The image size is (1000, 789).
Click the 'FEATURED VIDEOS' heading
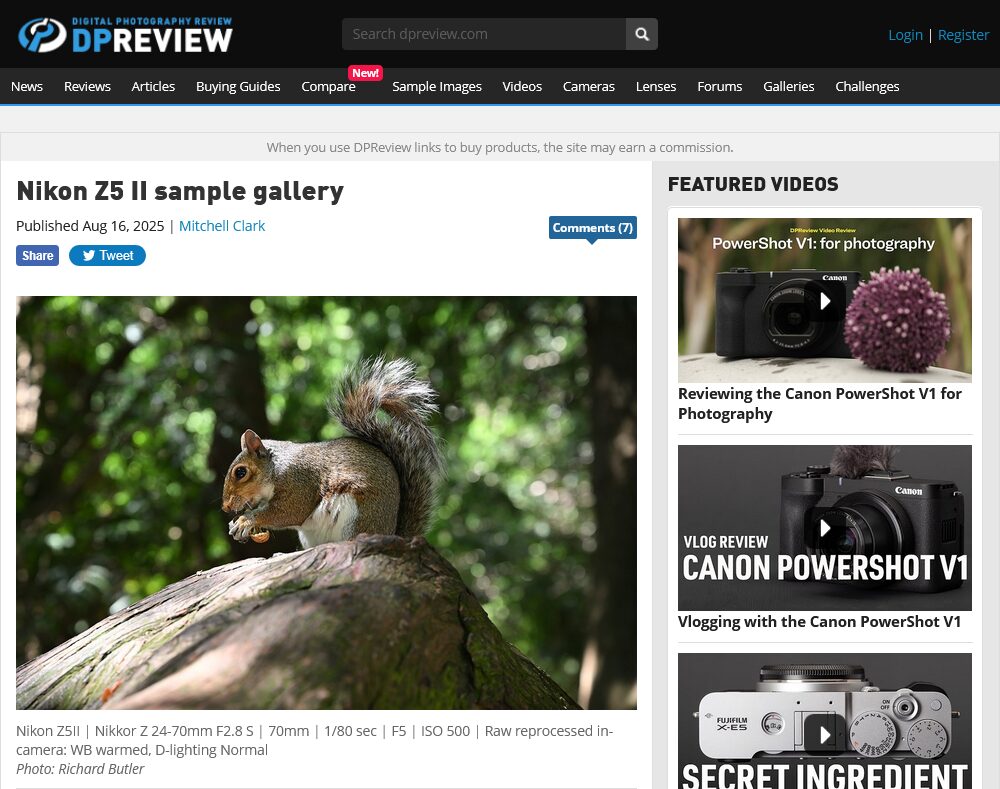pyautogui.click(x=753, y=184)
